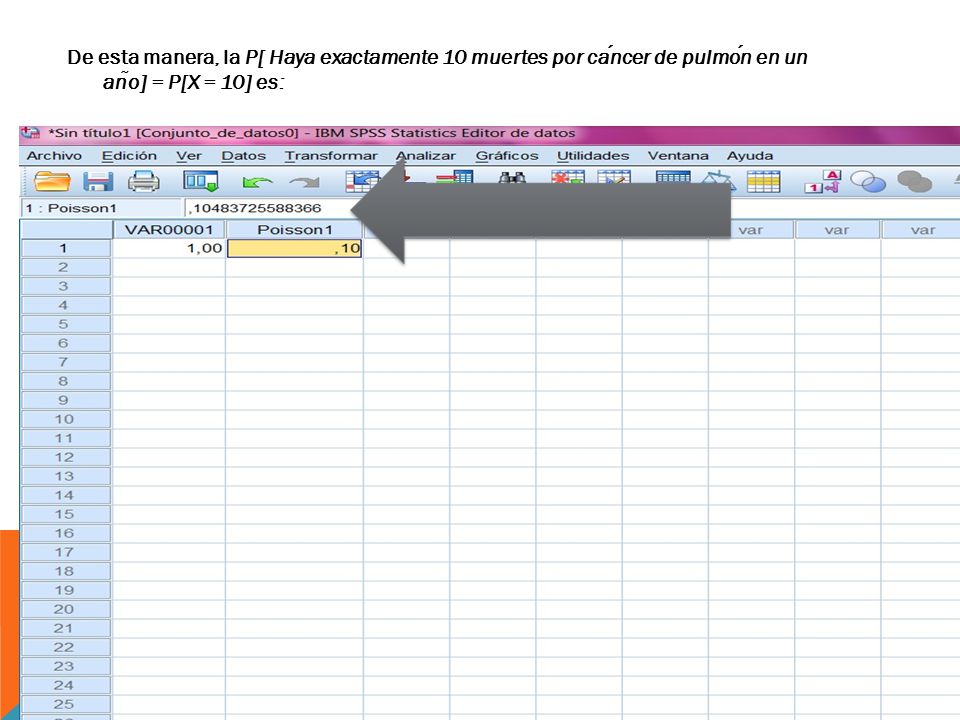Open the Analizar menu

point(426,156)
